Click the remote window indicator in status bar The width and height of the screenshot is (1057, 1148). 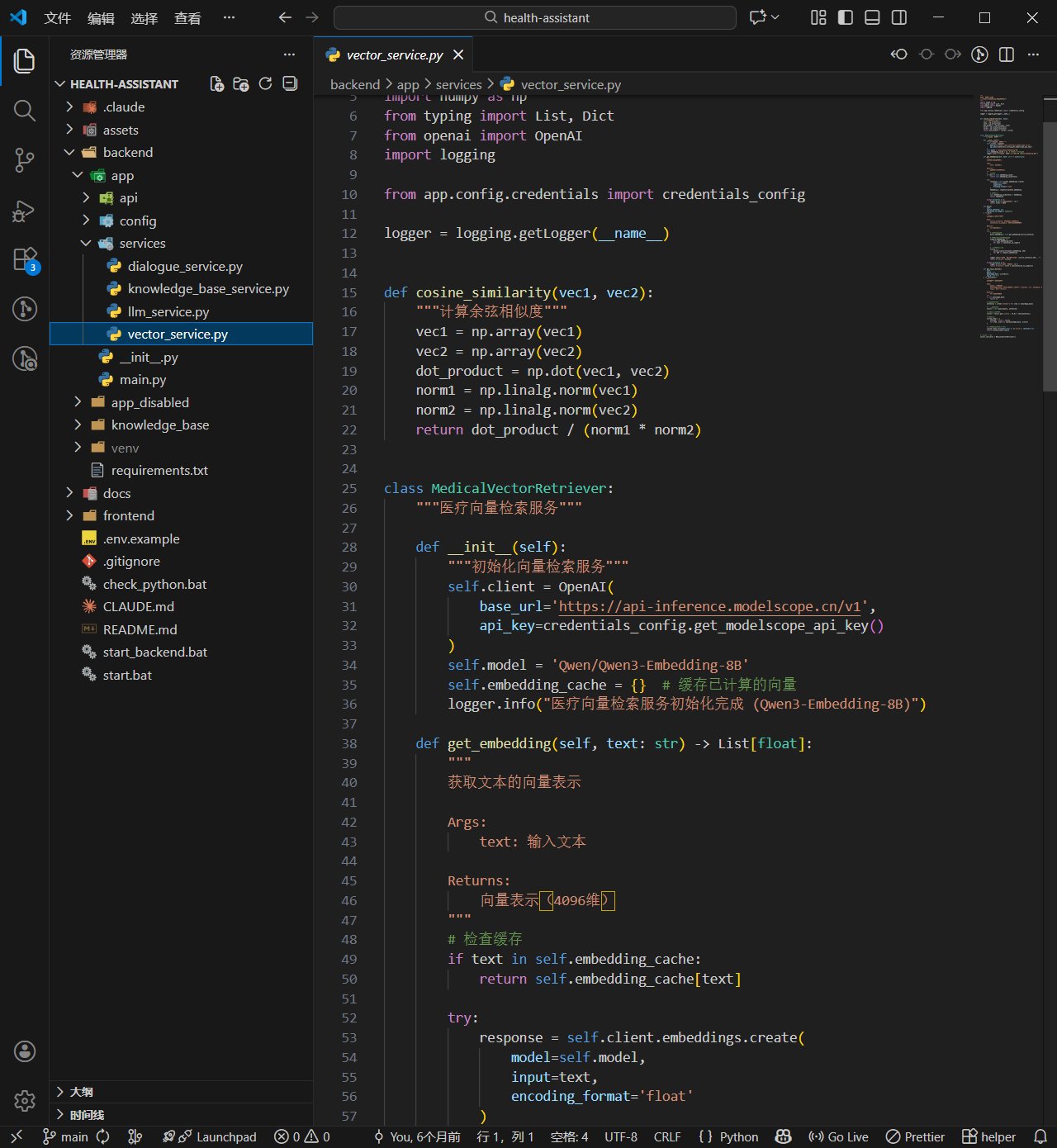click(x=17, y=1136)
